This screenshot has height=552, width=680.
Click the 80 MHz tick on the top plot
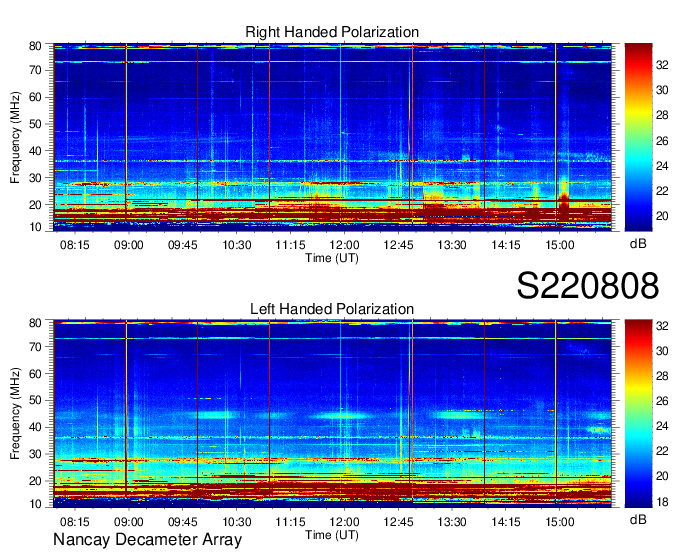[35, 46]
